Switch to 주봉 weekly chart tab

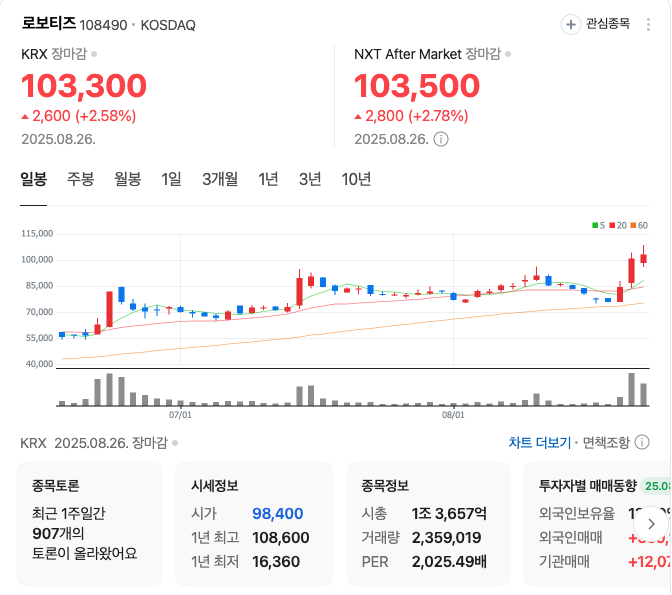point(81,179)
